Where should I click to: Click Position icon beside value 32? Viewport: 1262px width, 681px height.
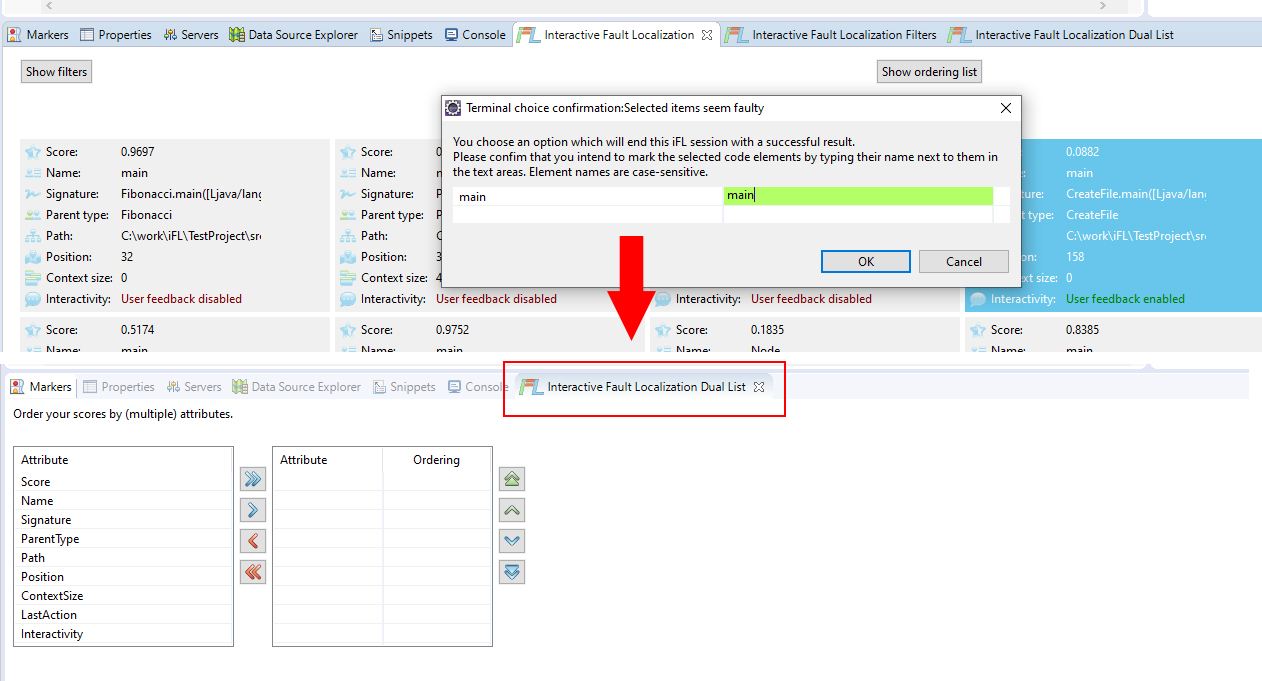click(x=32, y=257)
